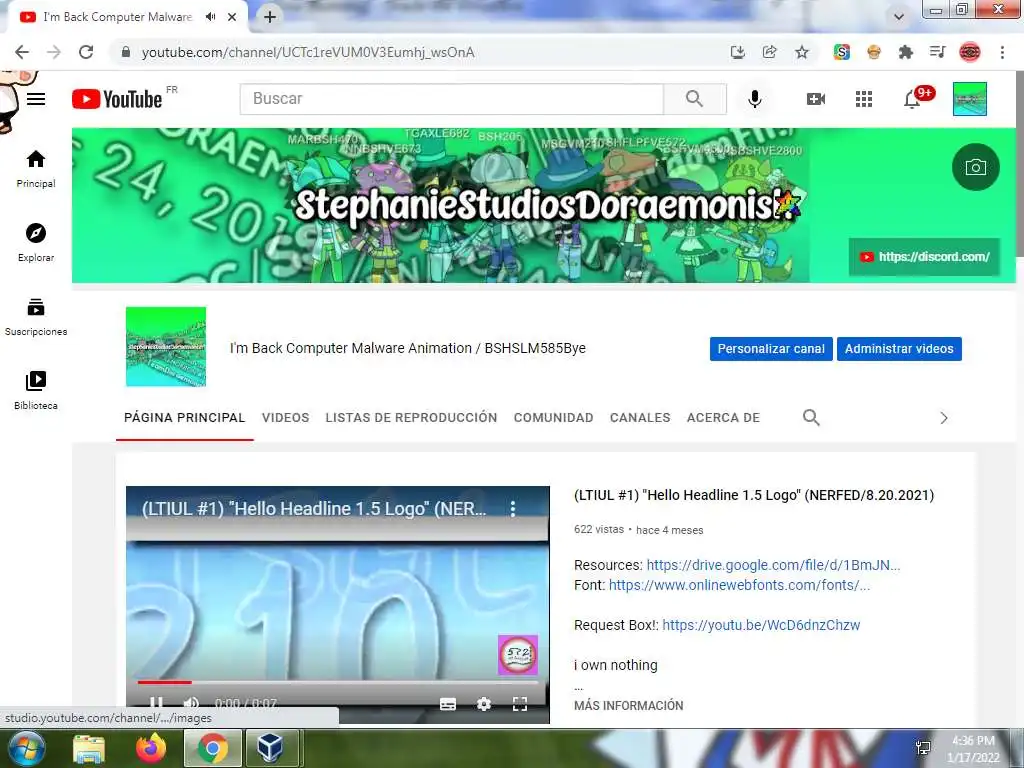Image resolution: width=1024 pixels, height=768 pixels.
Task: Click the address bar URL
Action: 308,52
